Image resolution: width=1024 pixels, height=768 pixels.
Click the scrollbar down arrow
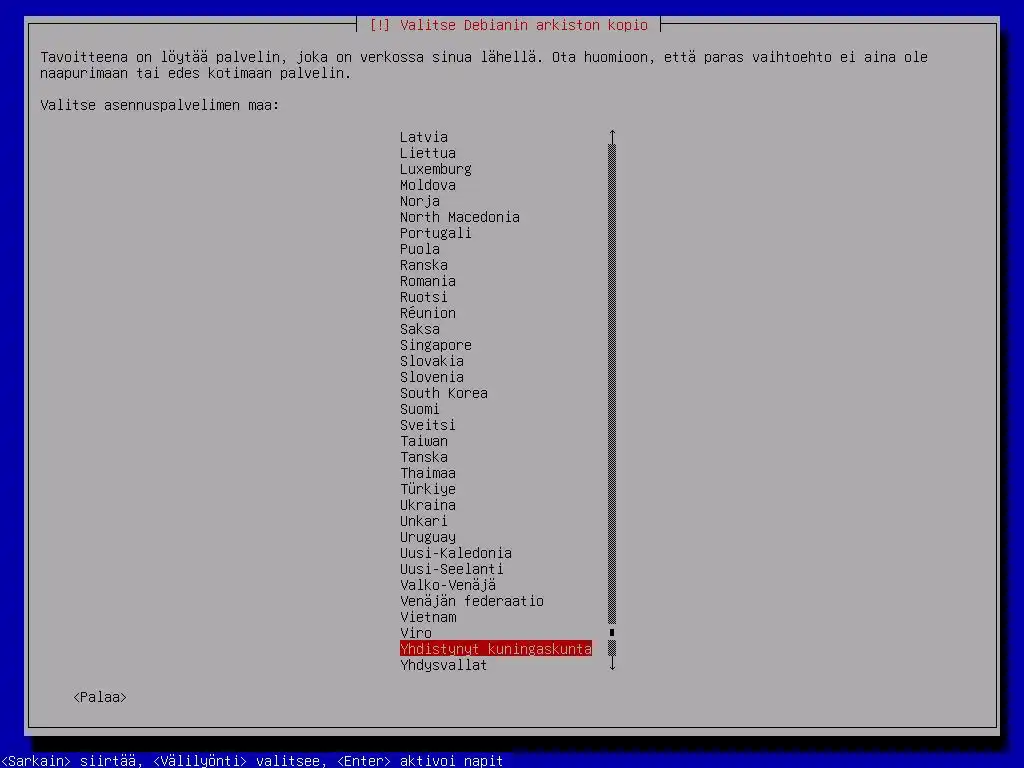[x=612, y=664]
